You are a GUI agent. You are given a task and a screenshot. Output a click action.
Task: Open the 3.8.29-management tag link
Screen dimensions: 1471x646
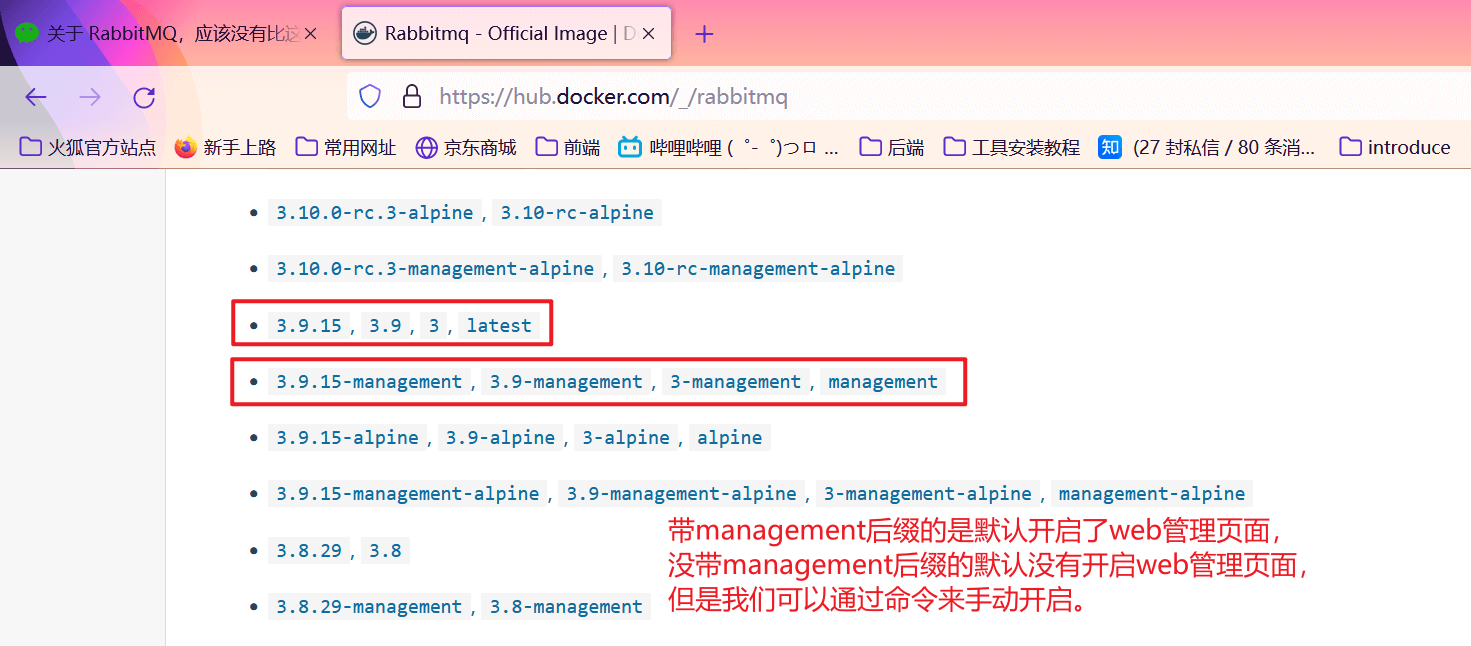click(369, 606)
